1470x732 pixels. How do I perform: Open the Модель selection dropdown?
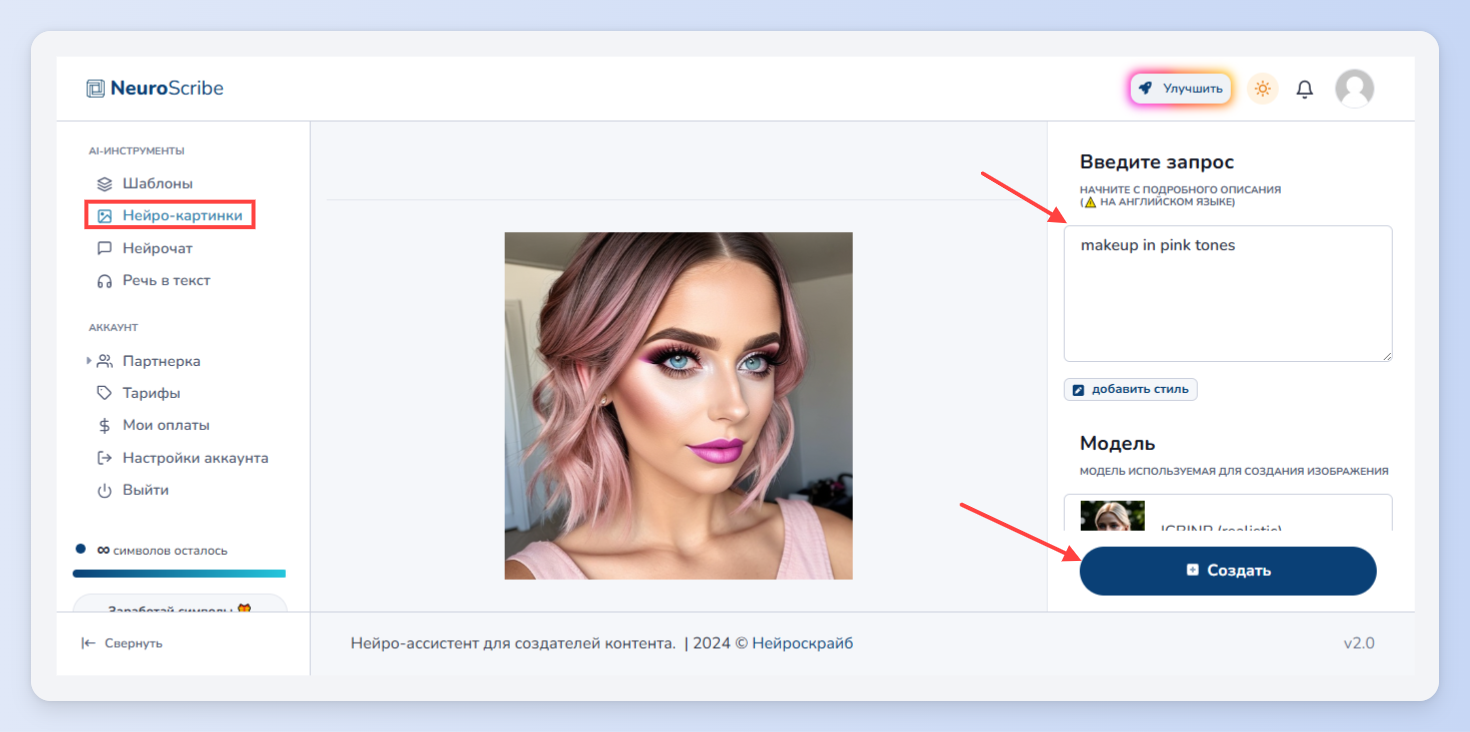[x=1228, y=513]
